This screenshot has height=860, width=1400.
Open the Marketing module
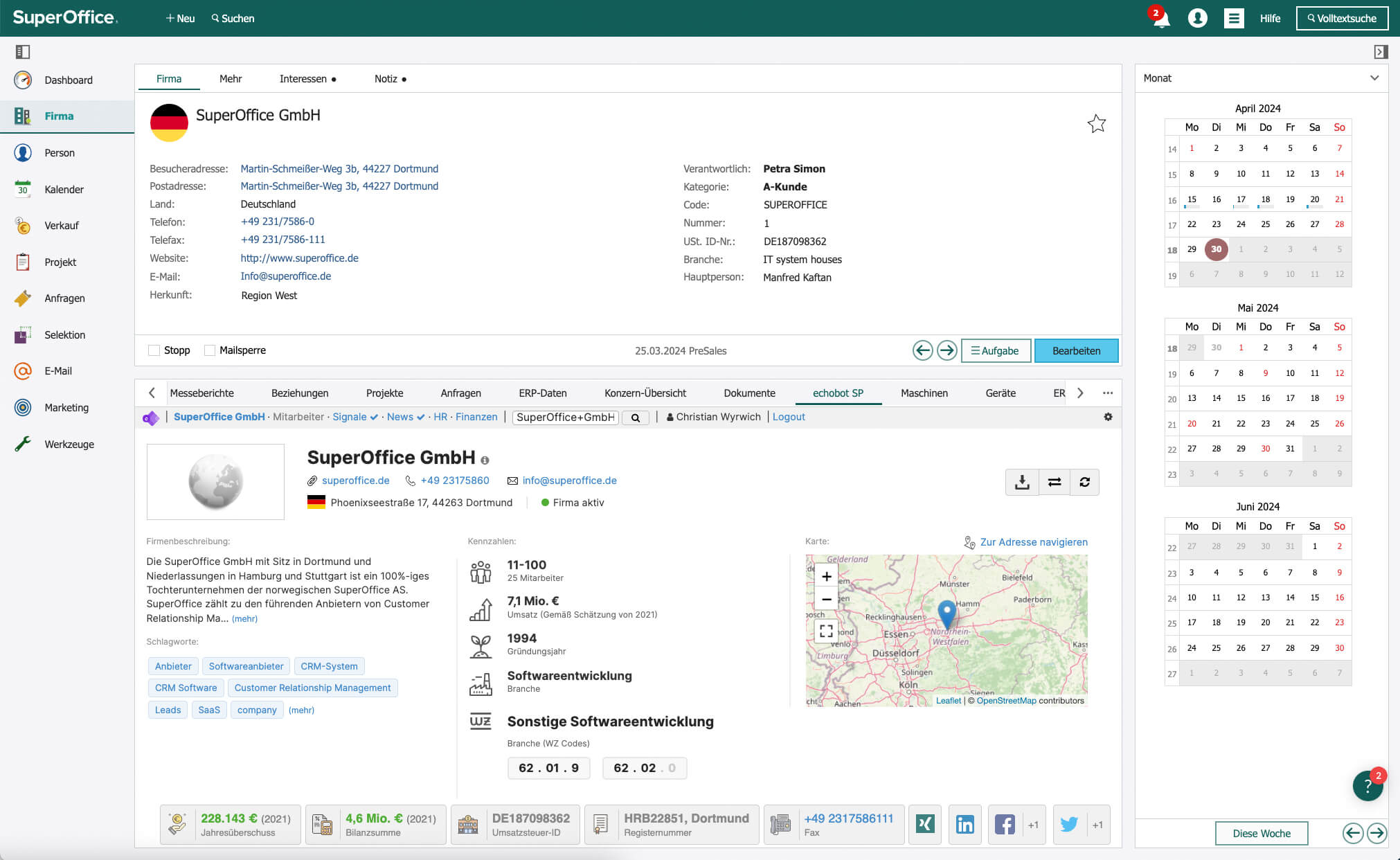[66, 407]
